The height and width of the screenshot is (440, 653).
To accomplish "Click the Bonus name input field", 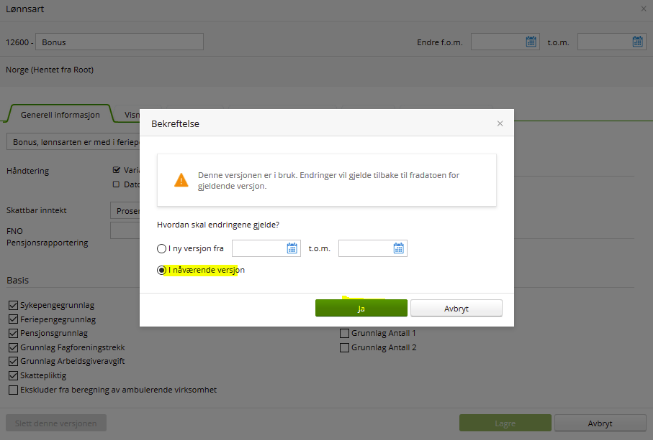I will coord(120,42).
